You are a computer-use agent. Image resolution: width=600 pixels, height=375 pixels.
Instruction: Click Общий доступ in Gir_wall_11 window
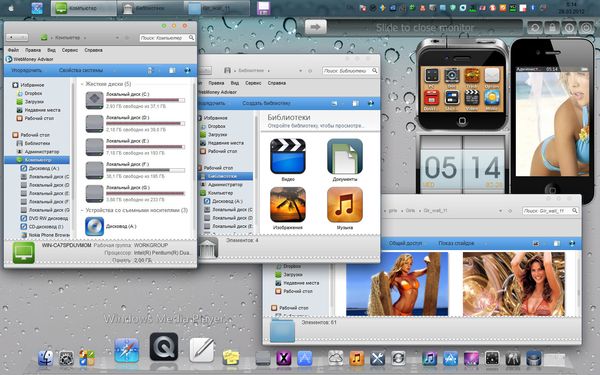coord(405,243)
